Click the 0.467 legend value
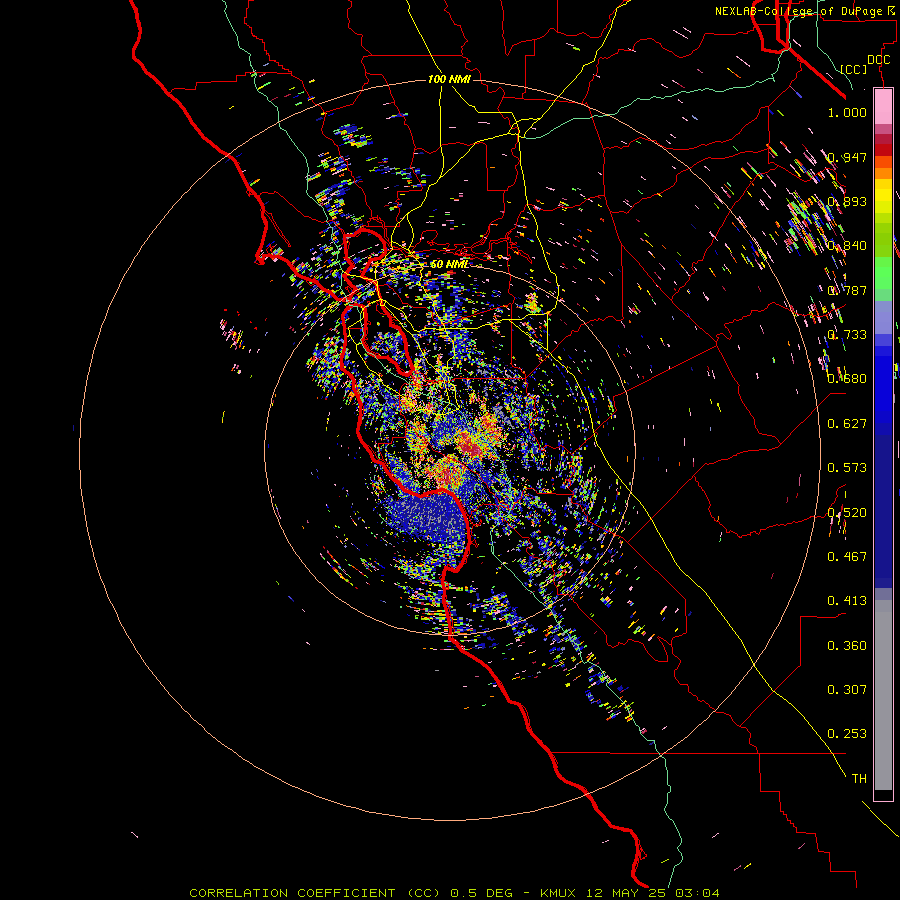Image resolution: width=900 pixels, height=900 pixels. pos(847,556)
